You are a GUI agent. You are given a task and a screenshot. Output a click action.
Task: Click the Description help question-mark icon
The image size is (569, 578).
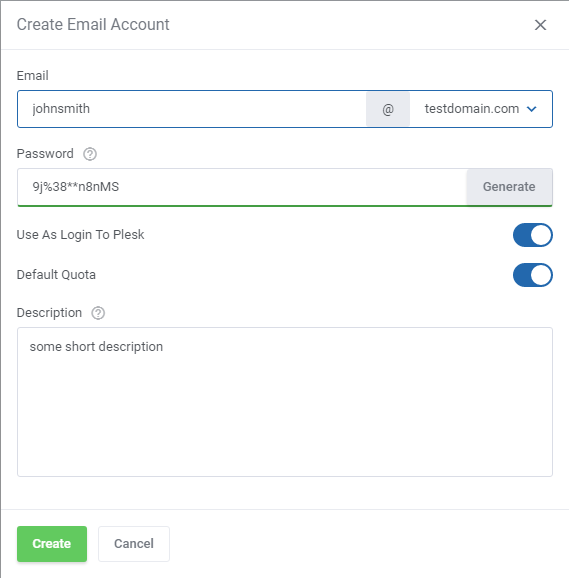click(98, 313)
